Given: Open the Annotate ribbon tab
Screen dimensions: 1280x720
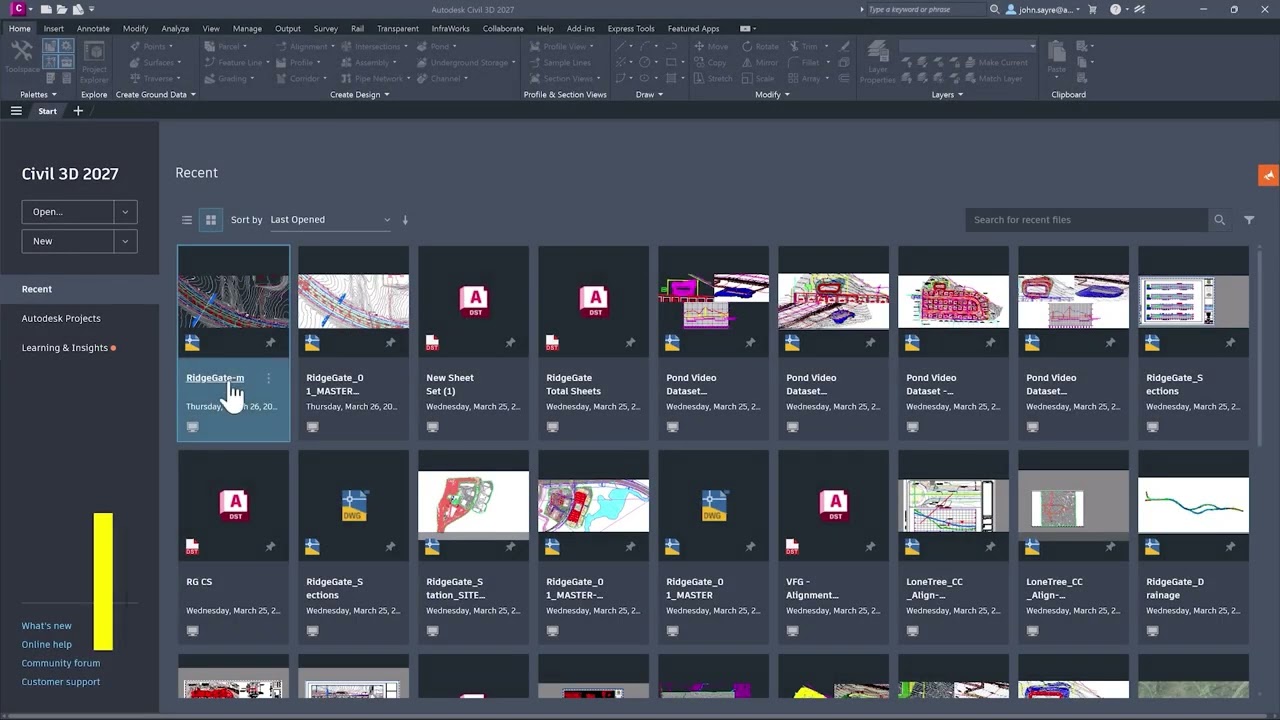Looking at the screenshot, I should click(x=93, y=29).
